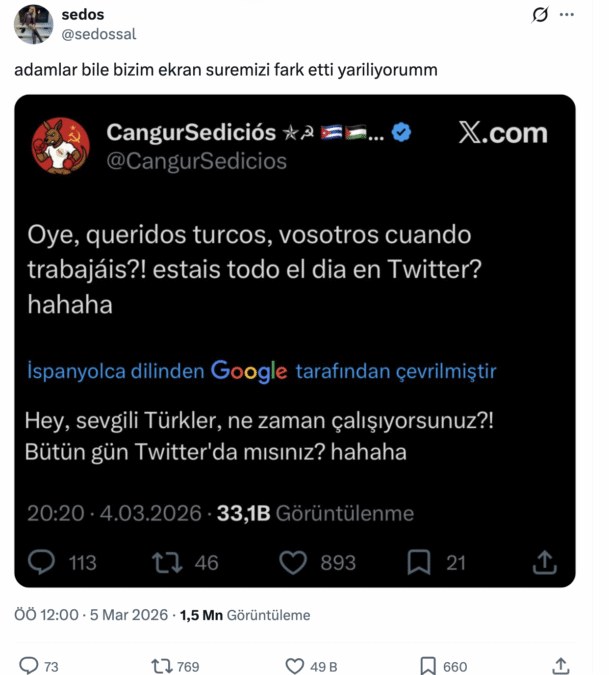Open sedos profile picture
609x675 pixels.
[x=33, y=24]
